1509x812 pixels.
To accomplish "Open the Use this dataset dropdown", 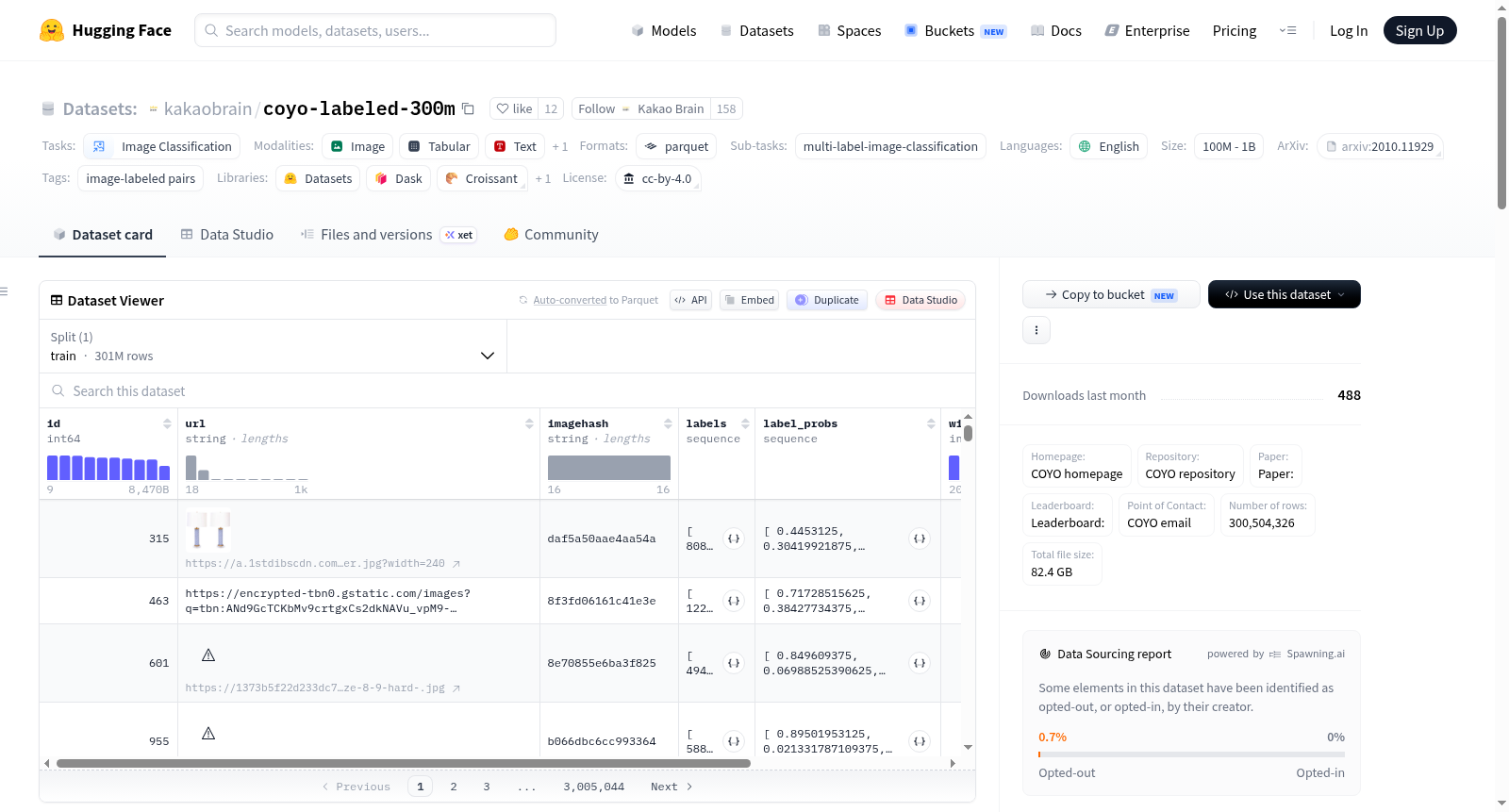I will tap(1285, 294).
